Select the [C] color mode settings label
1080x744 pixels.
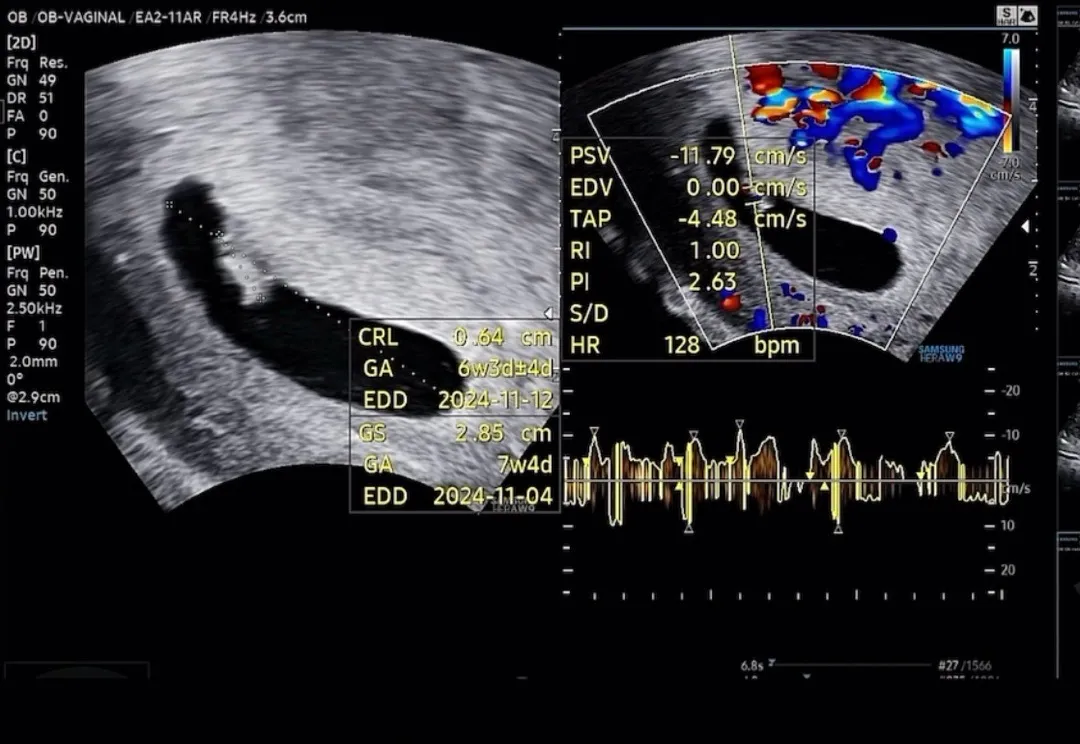click(16, 157)
